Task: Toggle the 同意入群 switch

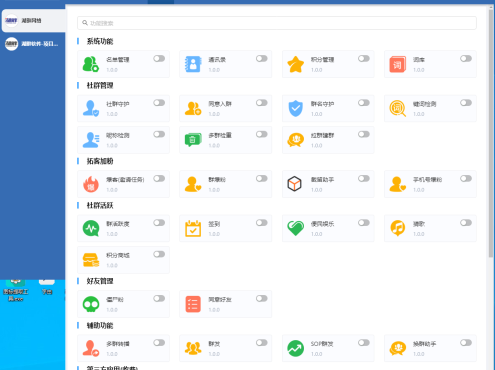Action: pos(262,103)
